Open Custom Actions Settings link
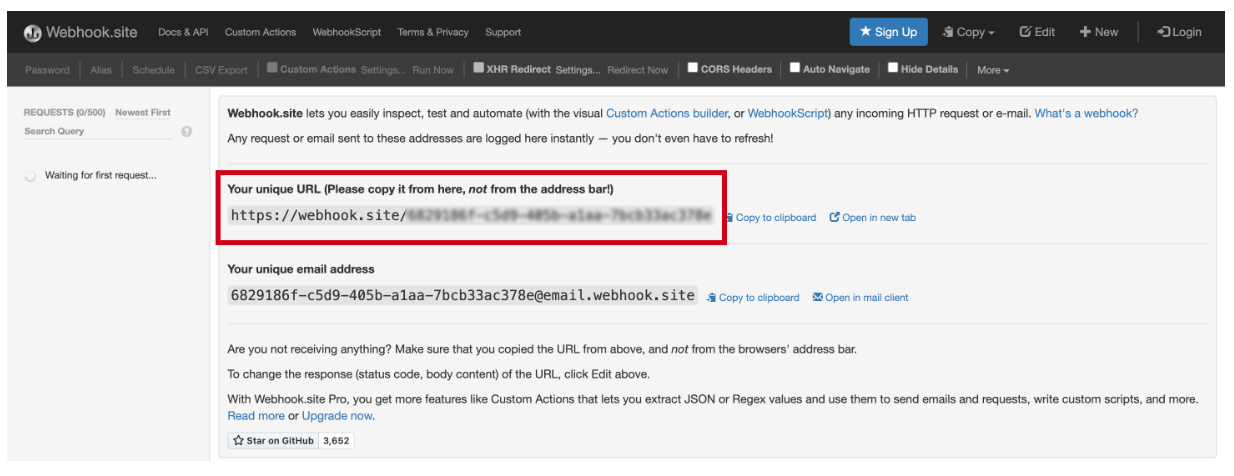Image resolution: width=1234 pixels, height=476 pixels. coord(384,70)
